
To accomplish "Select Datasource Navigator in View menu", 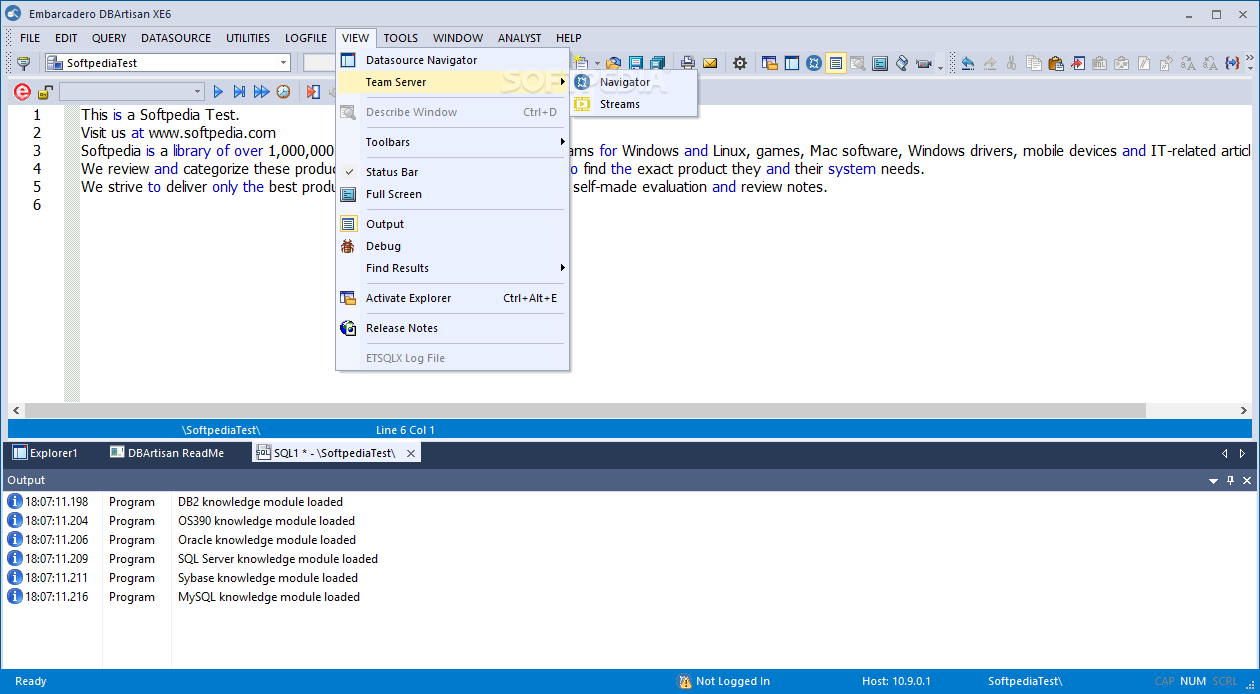I will pyautogui.click(x=452, y=60).
